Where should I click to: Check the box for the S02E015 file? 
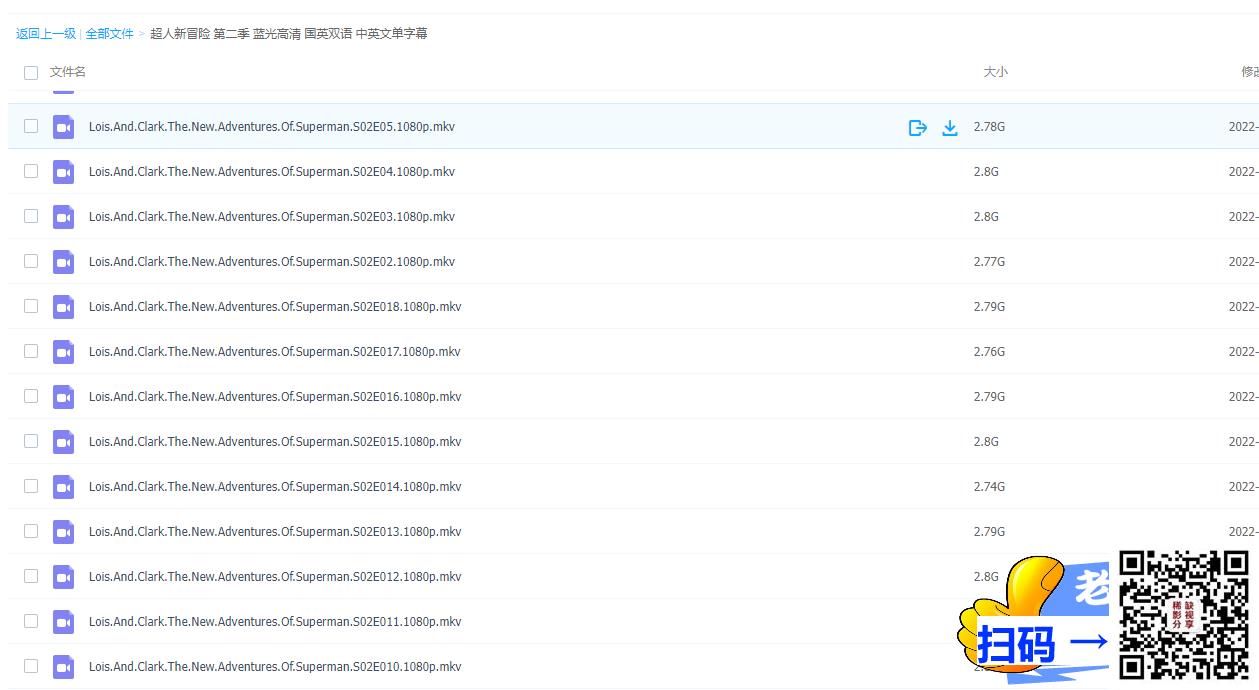[31, 441]
